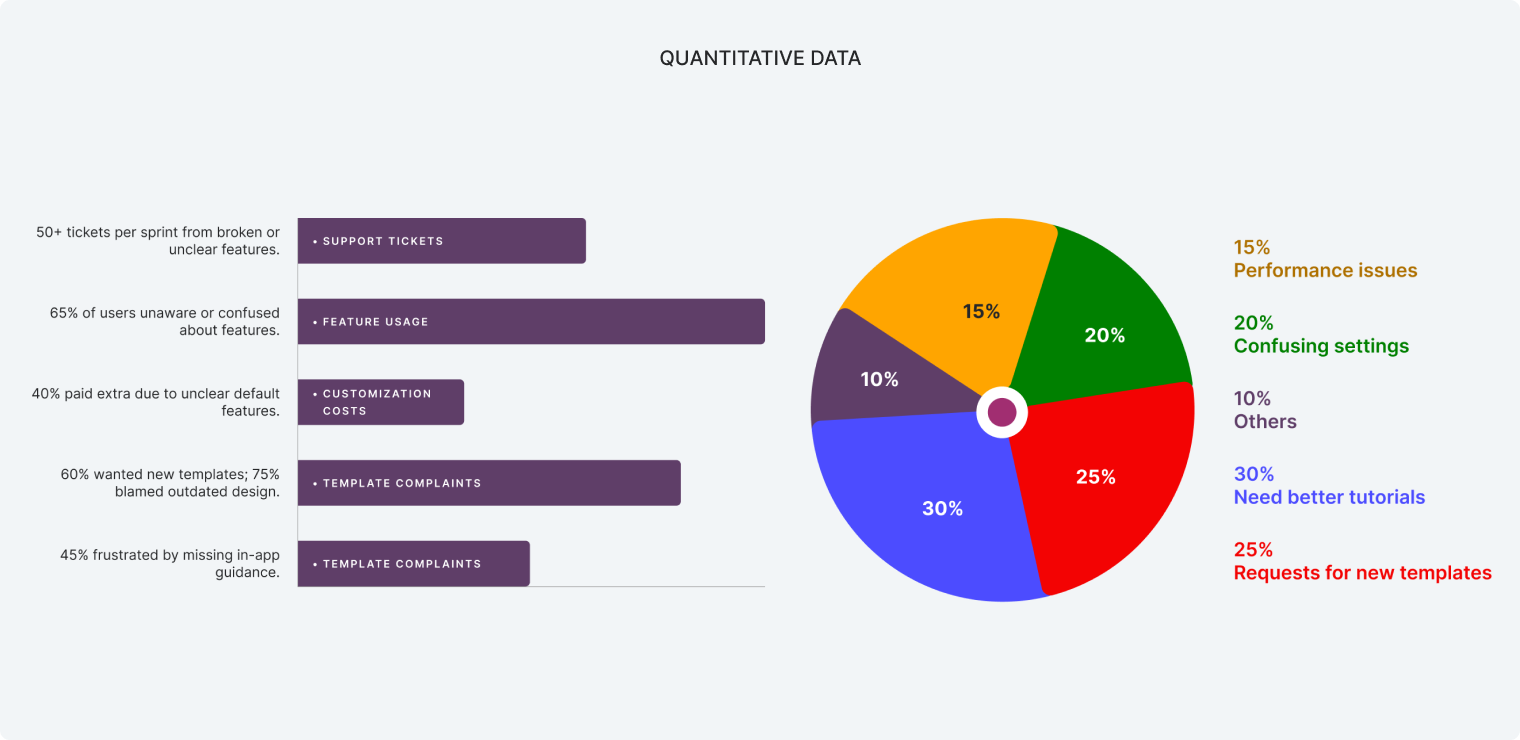Click the 65% of users unaware description
1520x740 pixels.
click(x=165, y=322)
